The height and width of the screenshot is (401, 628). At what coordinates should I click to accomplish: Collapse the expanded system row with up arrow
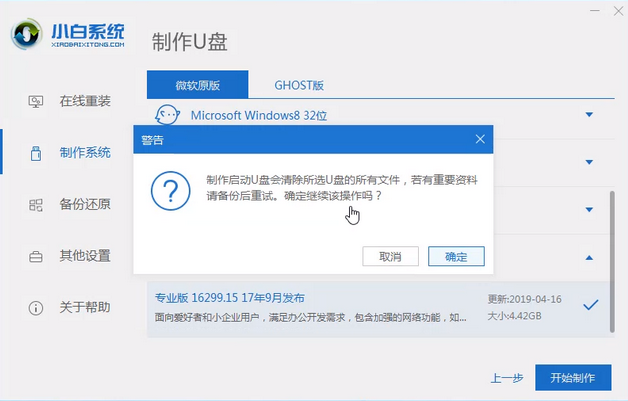click(x=589, y=258)
